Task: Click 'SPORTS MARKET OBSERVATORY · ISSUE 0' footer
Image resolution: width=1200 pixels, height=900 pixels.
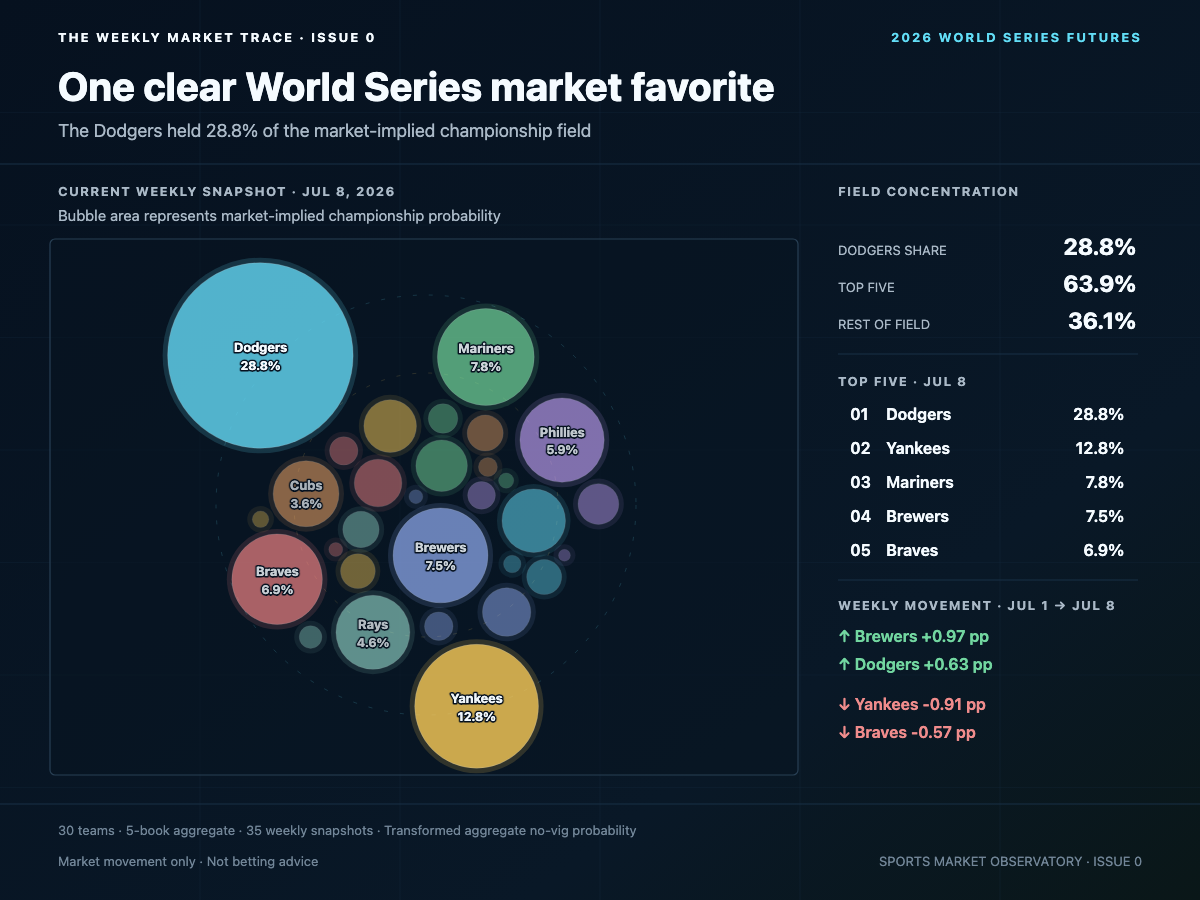Action: coord(1010,861)
